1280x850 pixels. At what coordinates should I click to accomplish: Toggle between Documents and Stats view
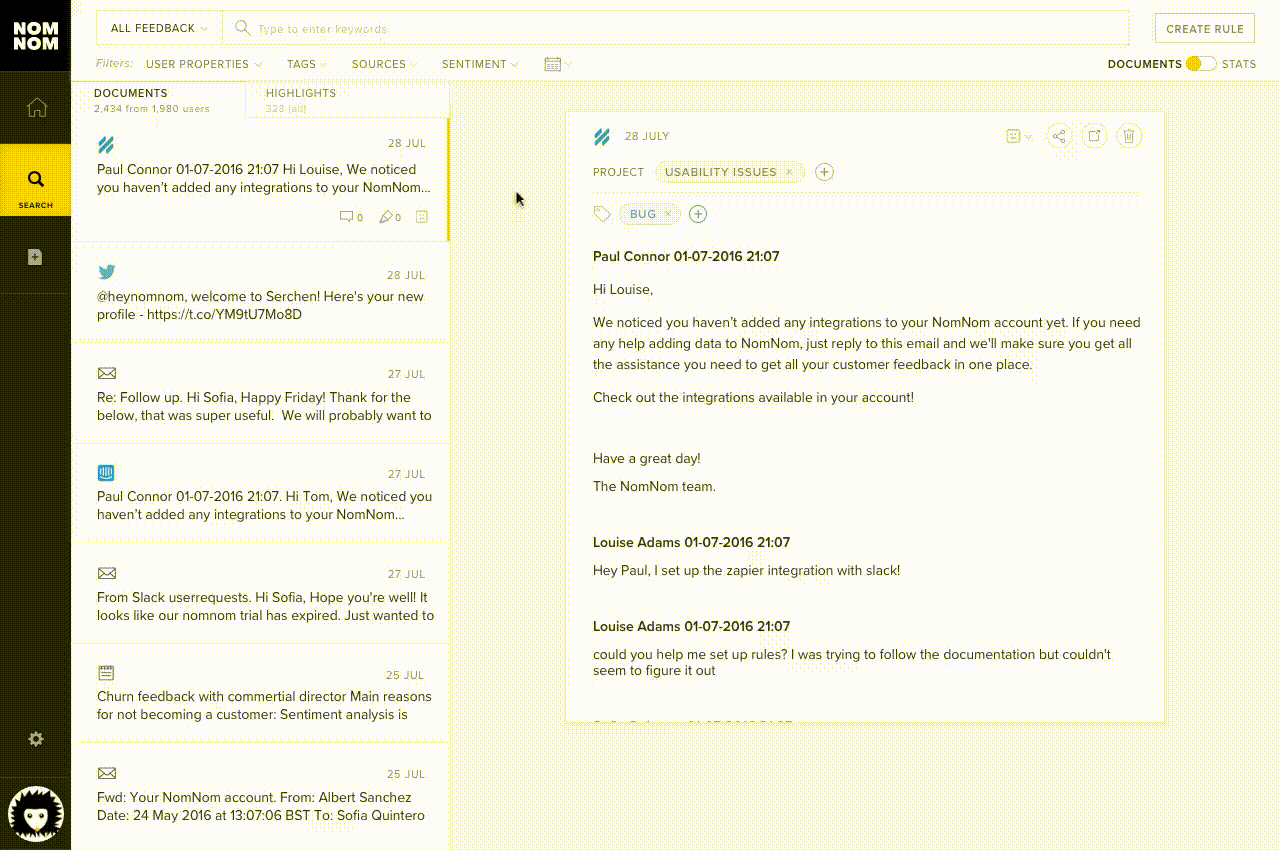[1200, 64]
